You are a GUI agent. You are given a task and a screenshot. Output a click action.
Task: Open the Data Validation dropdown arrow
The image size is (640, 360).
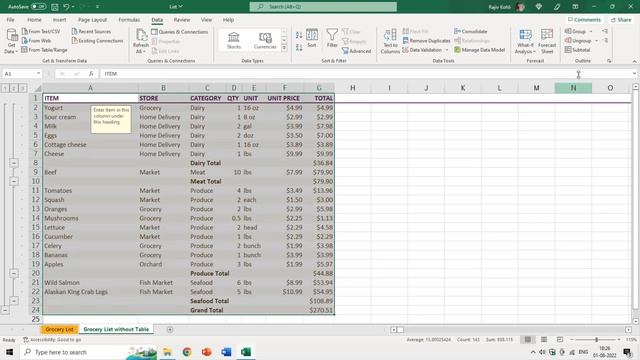pos(447,50)
